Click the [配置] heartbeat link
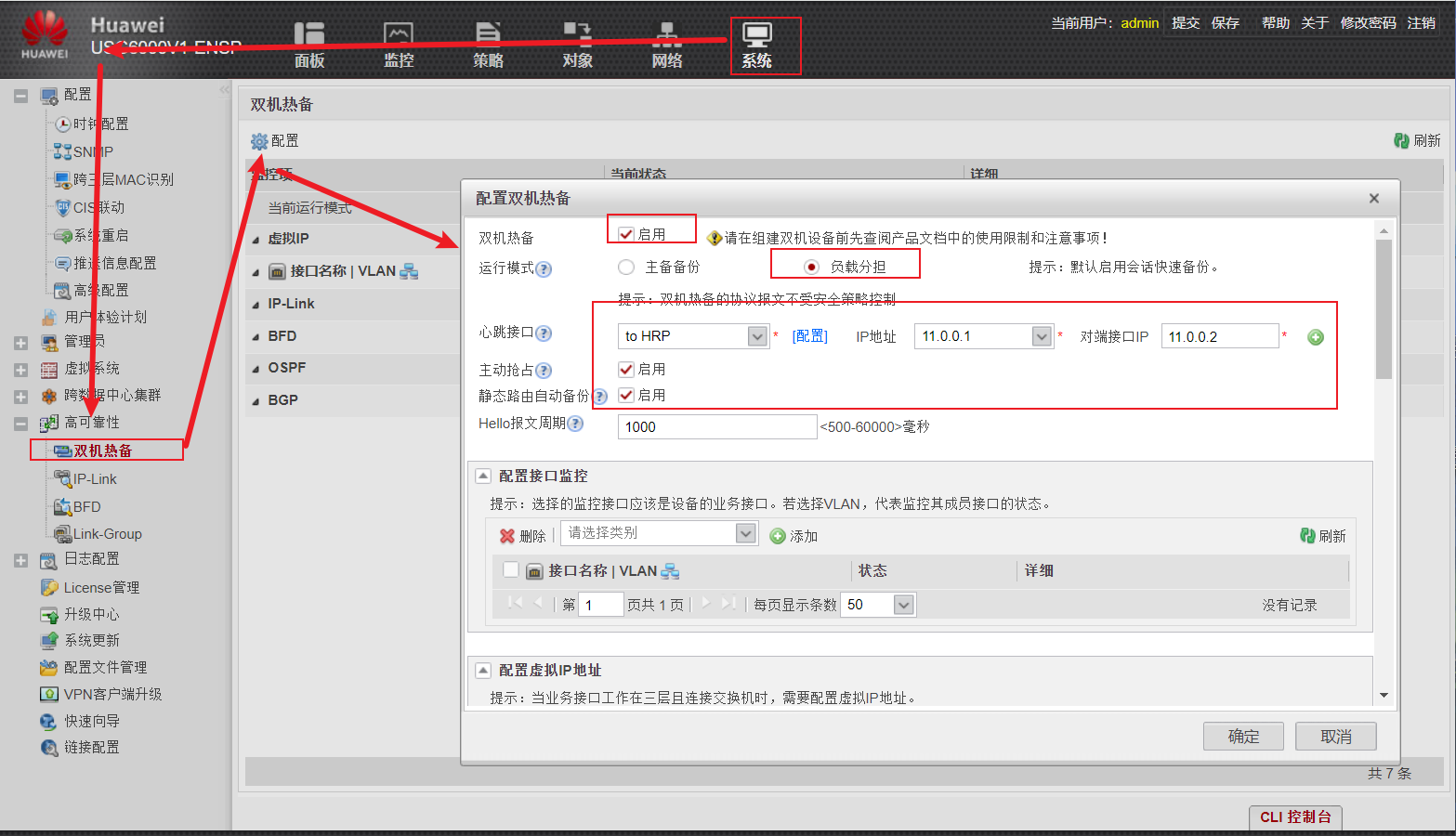 [809, 336]
